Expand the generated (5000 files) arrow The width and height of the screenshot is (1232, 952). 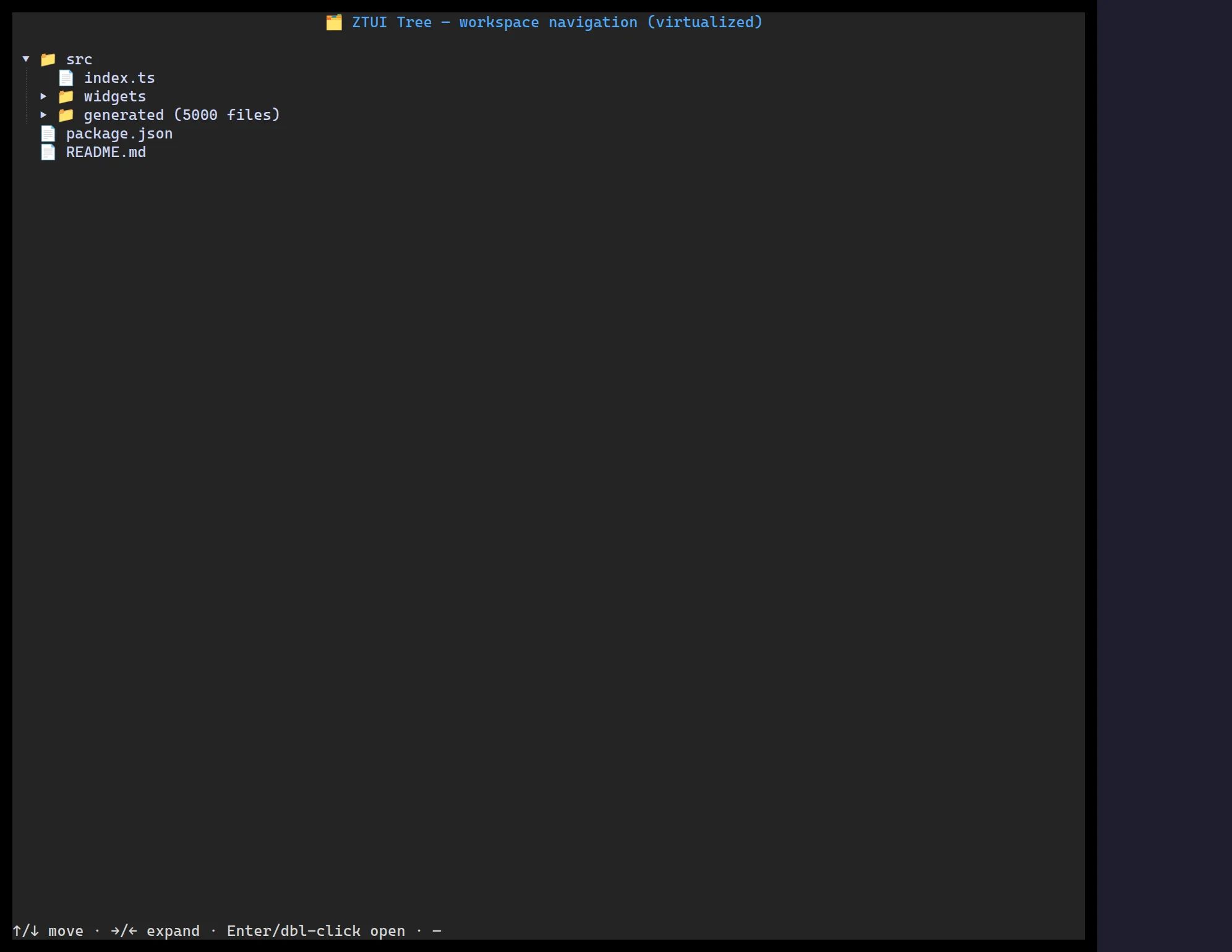[43, 115]
